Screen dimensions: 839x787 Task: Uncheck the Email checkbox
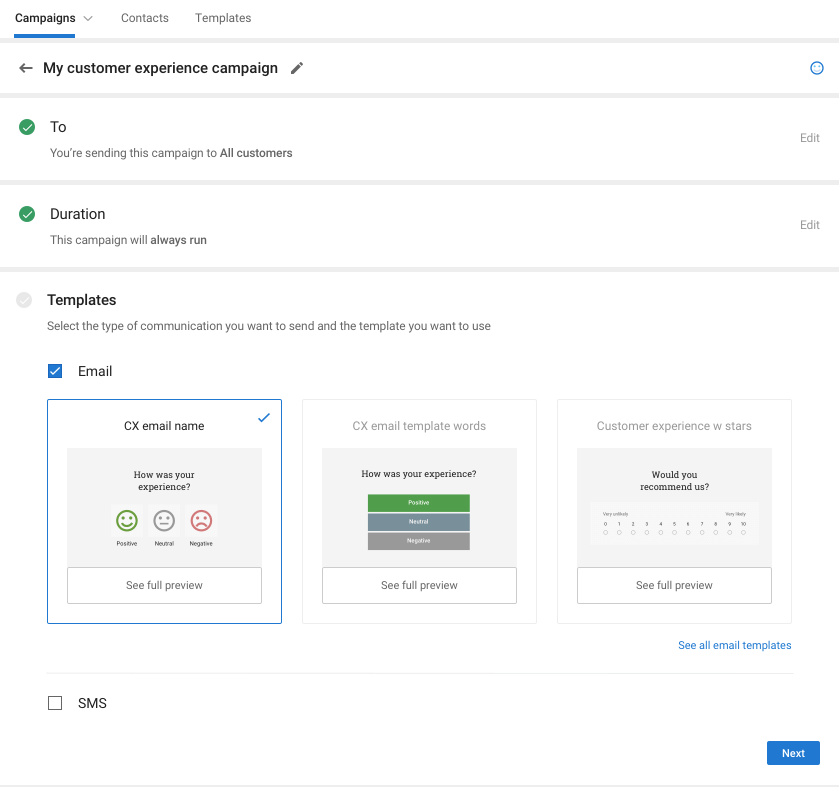55,371
